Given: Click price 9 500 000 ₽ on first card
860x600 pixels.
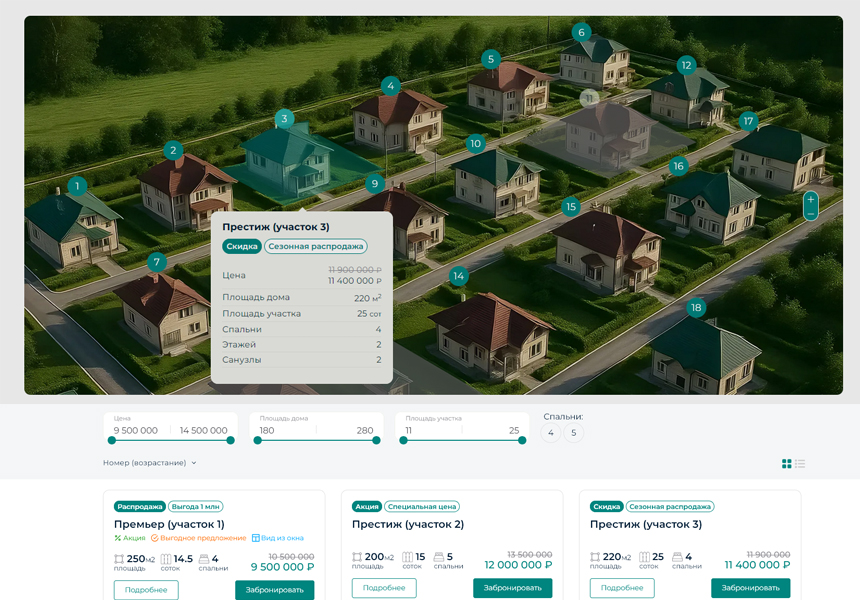Looking at the screenshot, I should pyautogui.click(x=282, y=567).
